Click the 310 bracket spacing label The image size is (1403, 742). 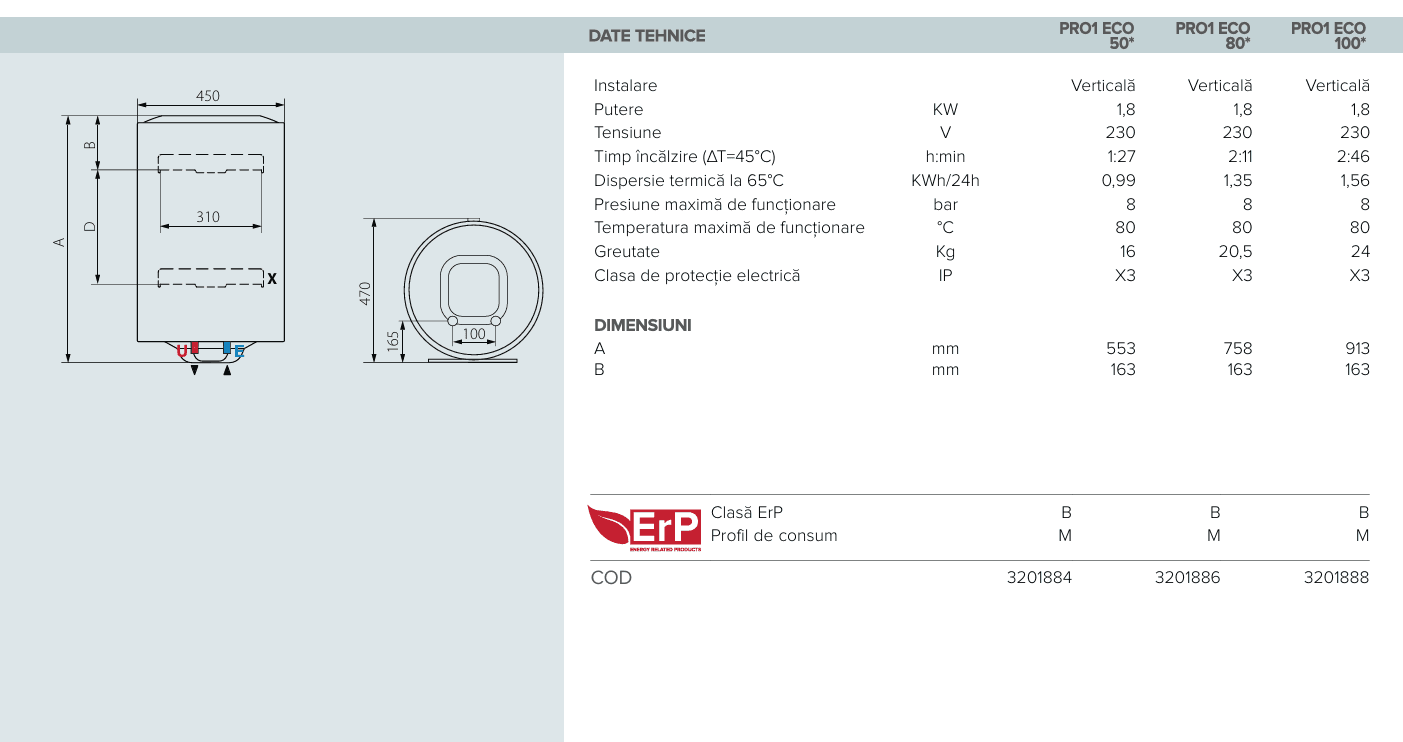click(x=207, y=217)
